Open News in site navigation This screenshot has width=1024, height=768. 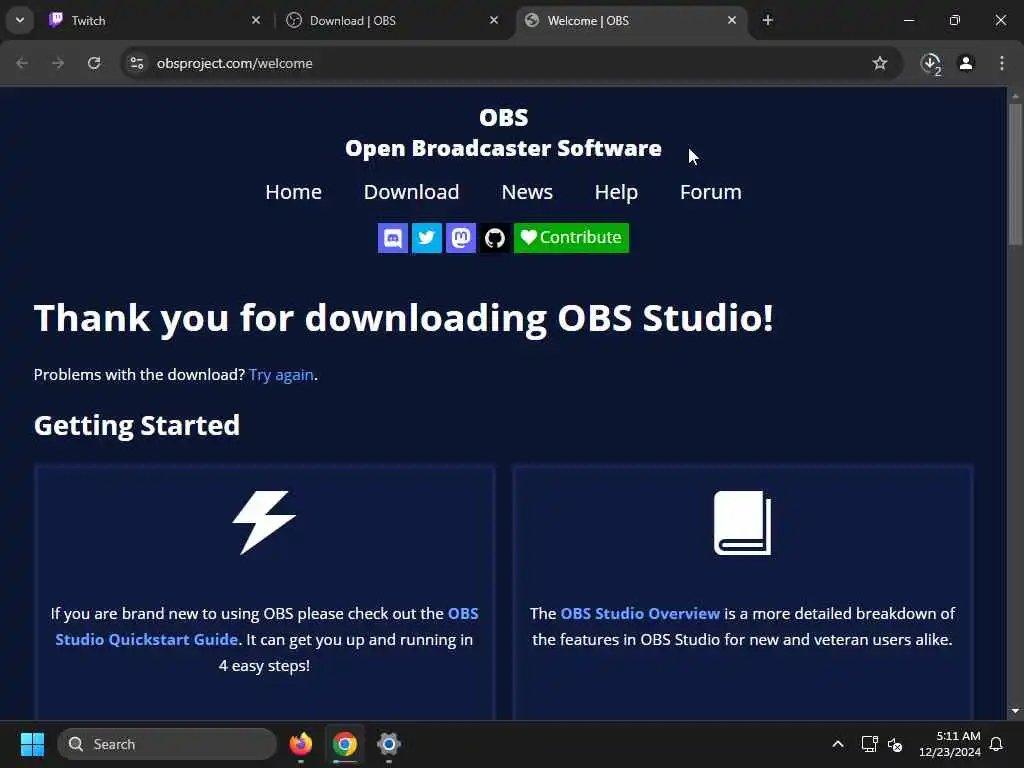pyautogui.click(x=527, y=192)
